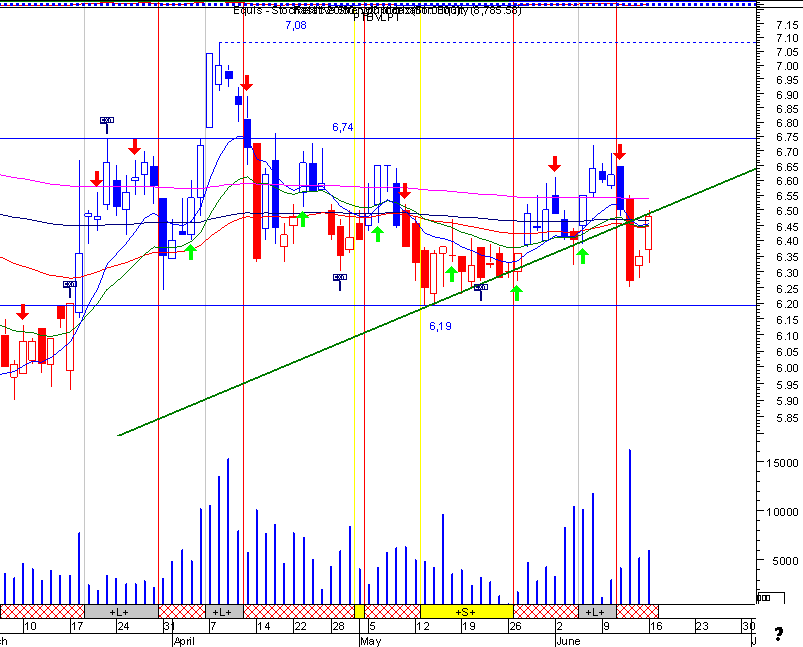
Task: Click the red down arrow atop the June 11 red line
Action: 620,152
